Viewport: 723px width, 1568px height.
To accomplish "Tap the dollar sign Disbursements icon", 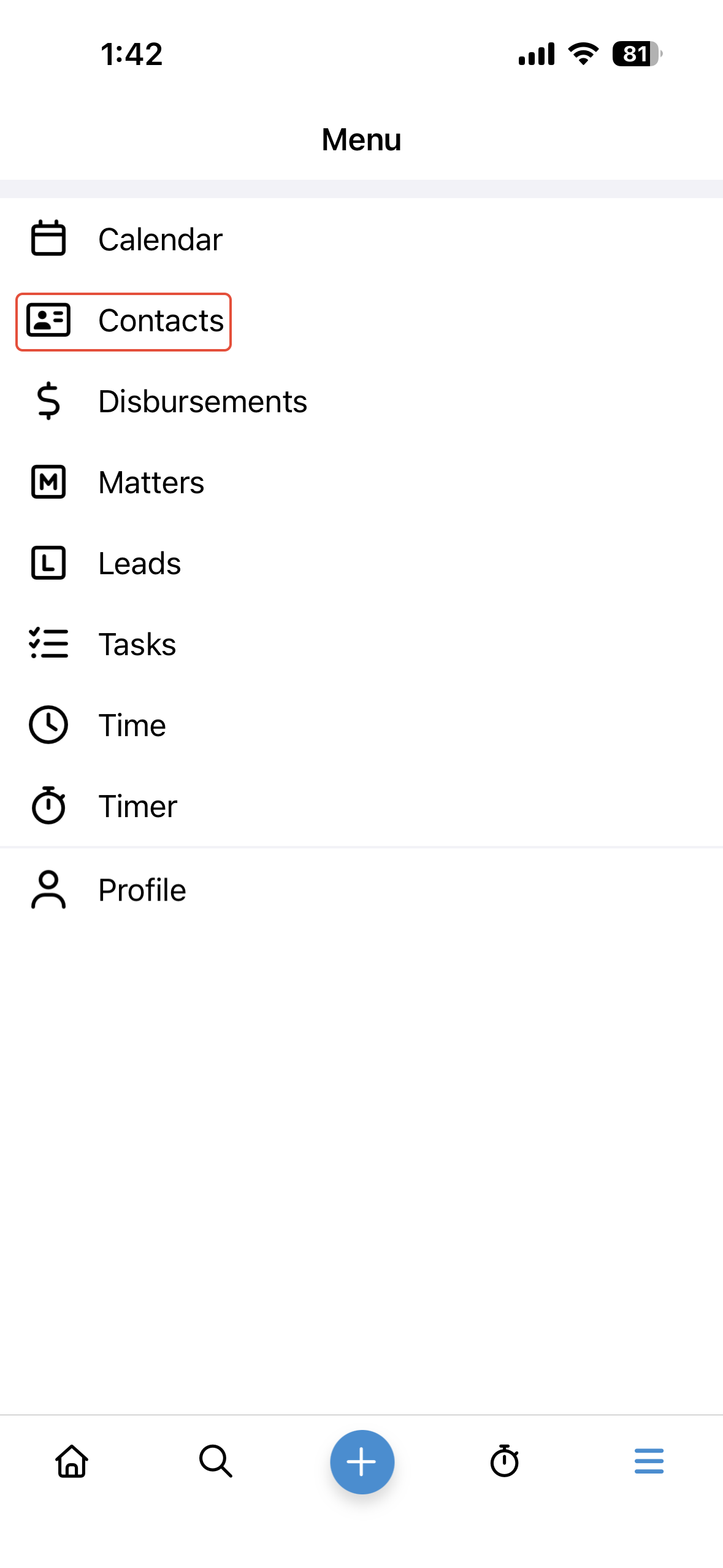I will point(48,401).
